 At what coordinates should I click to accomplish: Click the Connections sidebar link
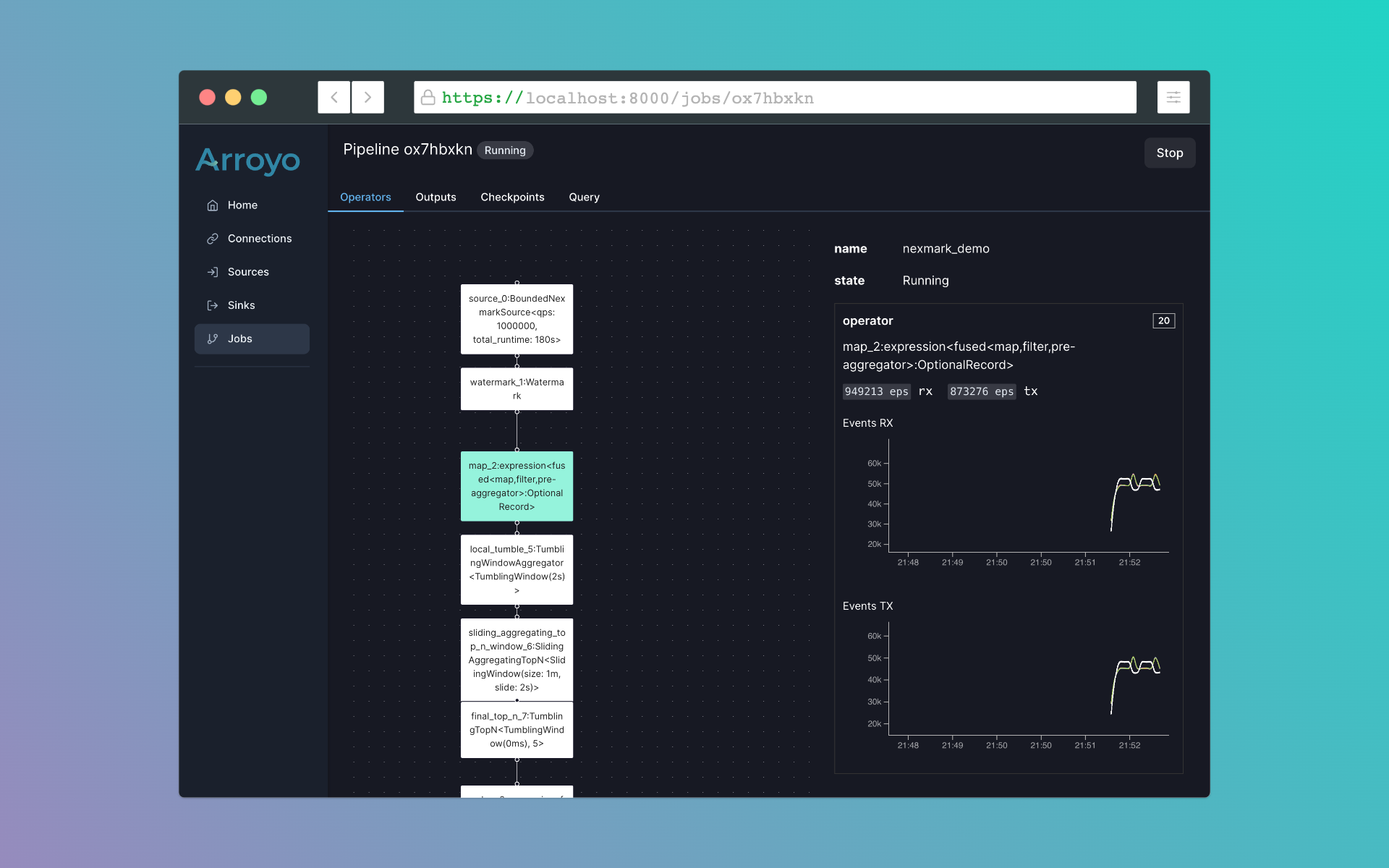[x=260, y=239]
